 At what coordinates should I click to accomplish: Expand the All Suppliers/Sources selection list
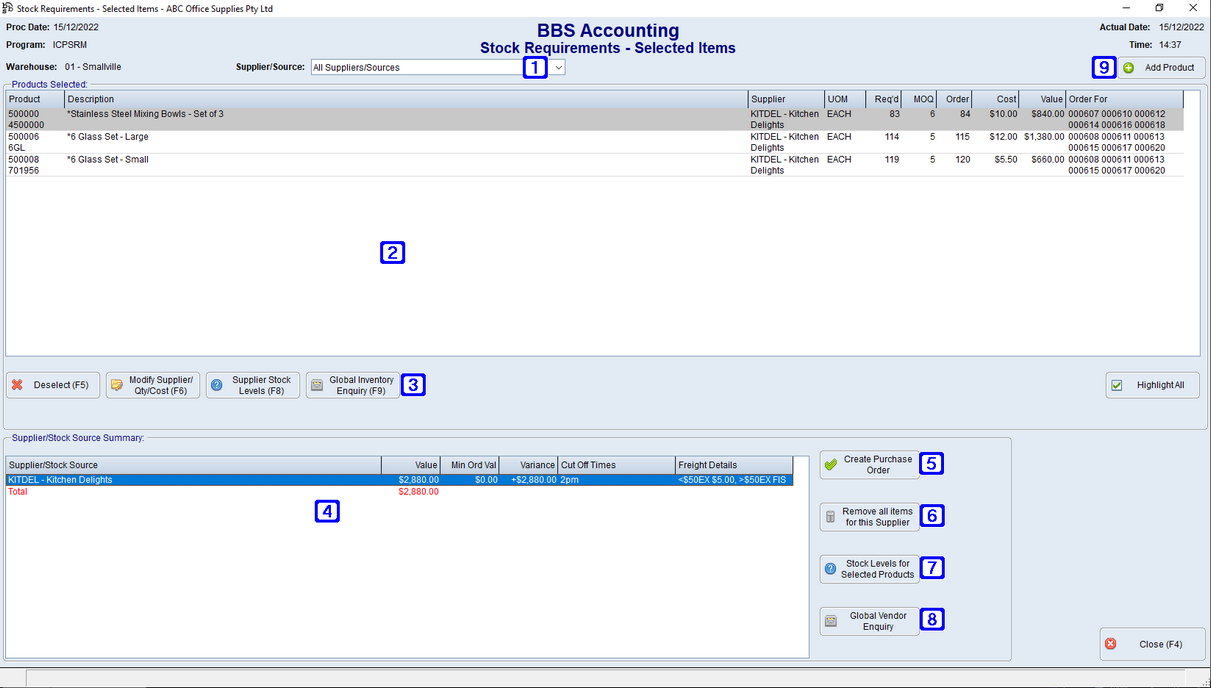[558, 67]
